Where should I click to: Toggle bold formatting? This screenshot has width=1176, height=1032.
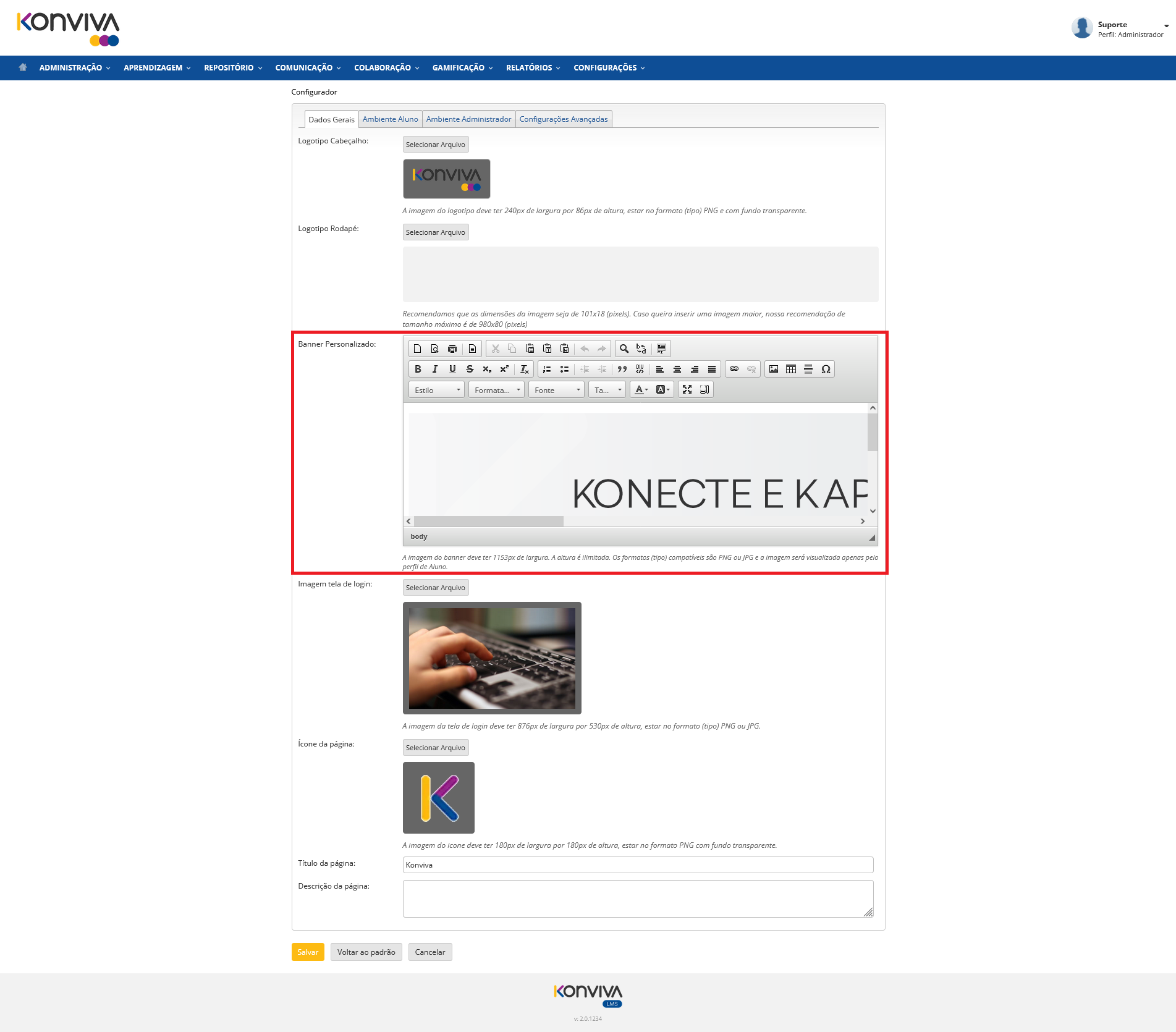pos(418,369)
